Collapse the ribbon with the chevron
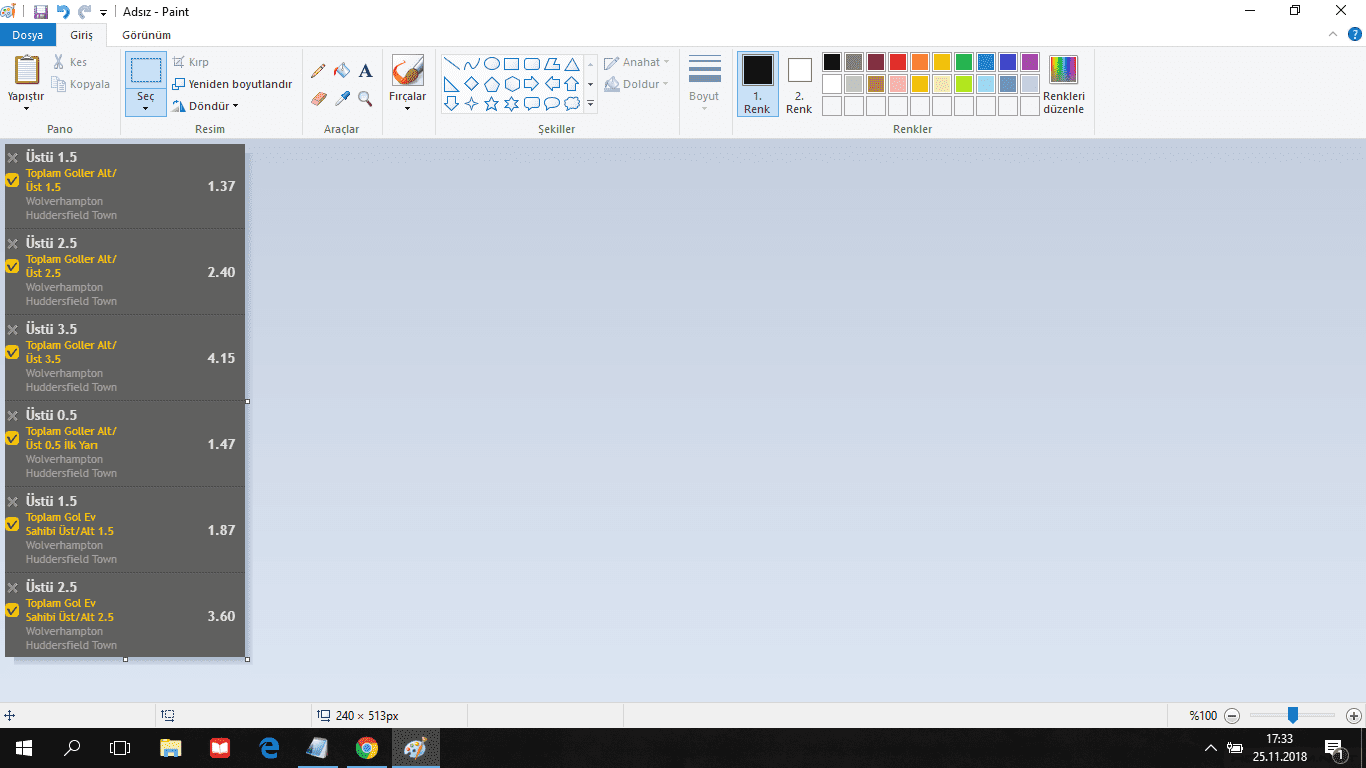The height and width of the screenshot is (768, 1366). (1332, 34)
